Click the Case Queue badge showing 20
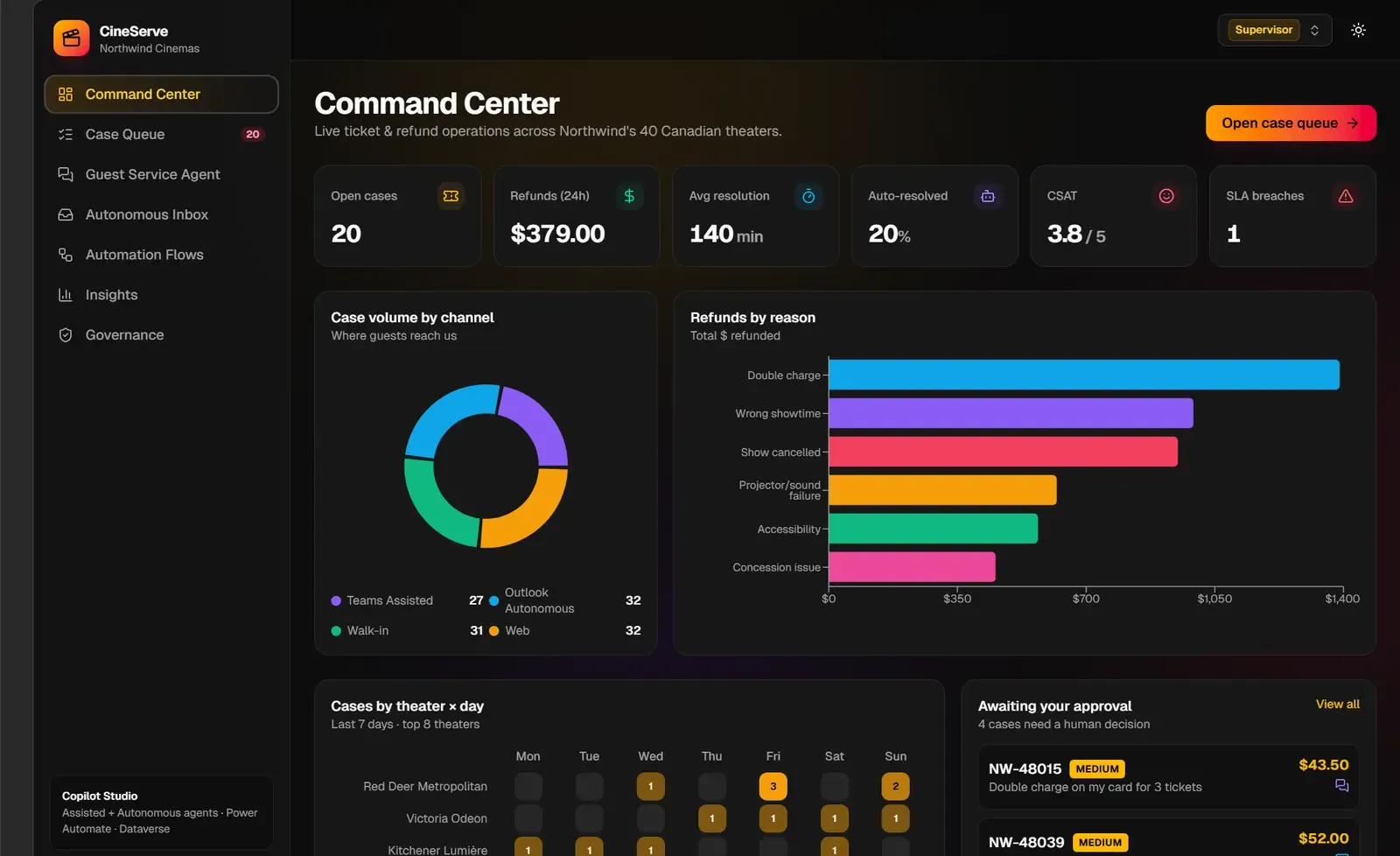This screenshot has width=1400, height=856. coord(253,135)
